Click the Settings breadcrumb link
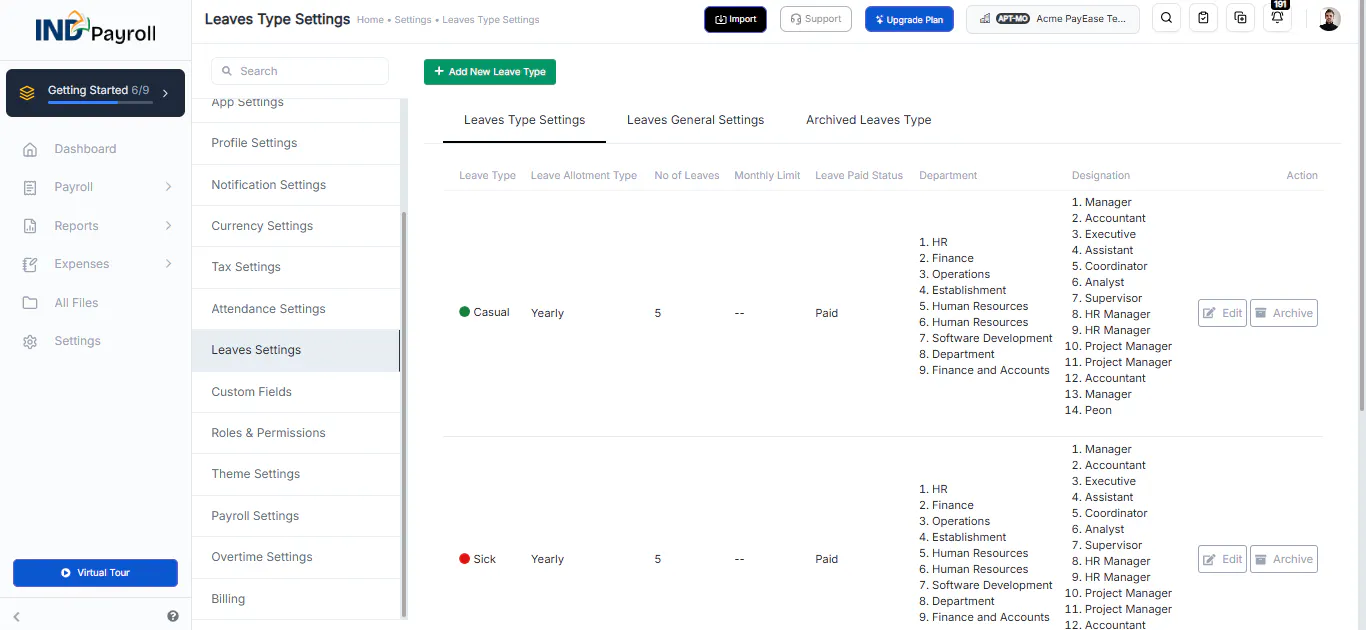Viewport: 1366px width, 630px height. point(413,20)
